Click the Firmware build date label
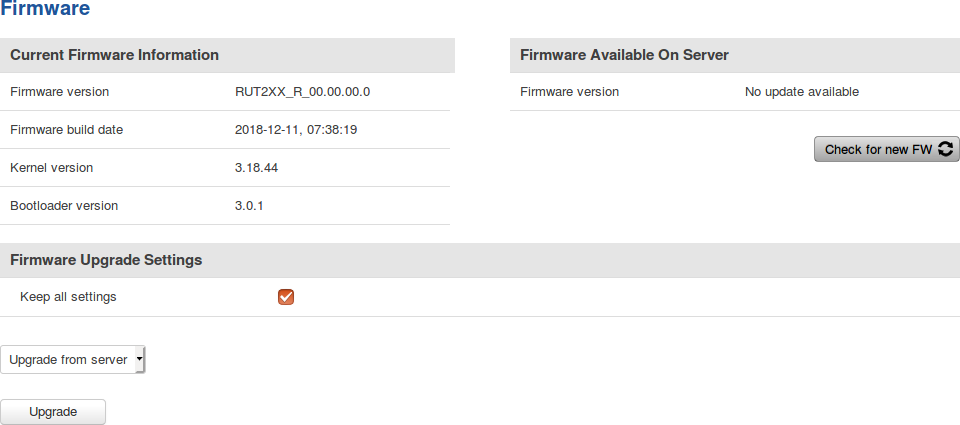The image size is (960, 425). pos(66,130)
